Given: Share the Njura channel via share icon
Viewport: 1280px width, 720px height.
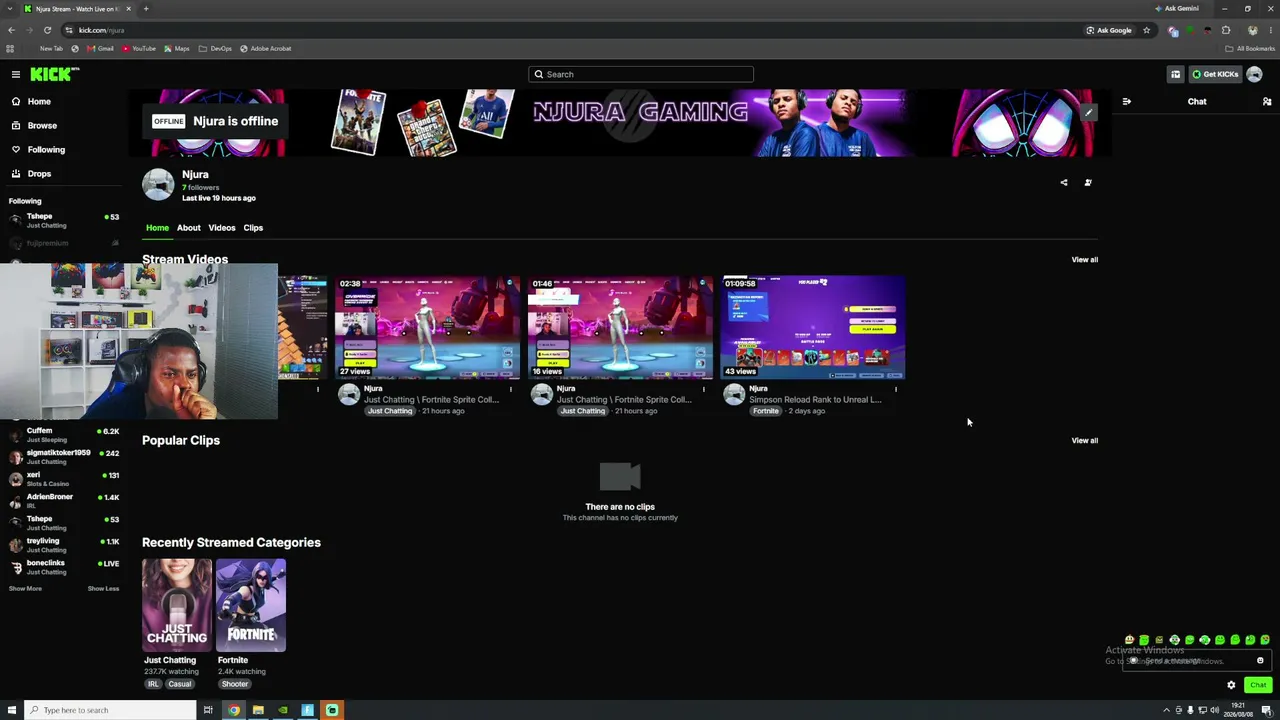Looking at the screenshot, I should [1064, 182].
